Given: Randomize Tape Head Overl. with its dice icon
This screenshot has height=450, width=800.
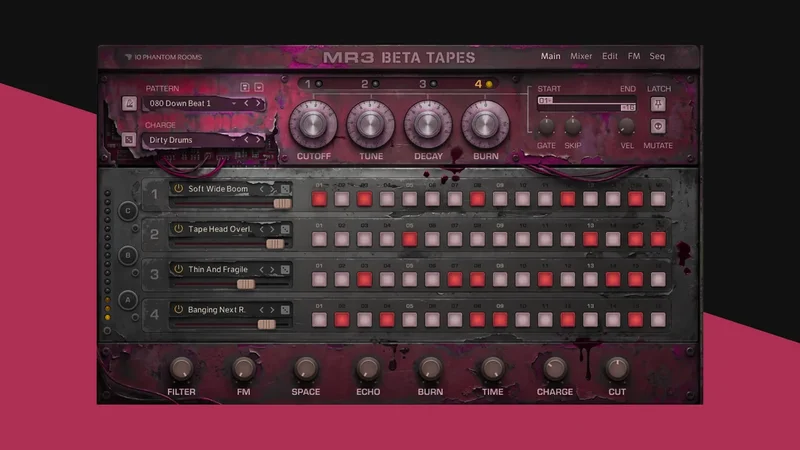Looking at the screenshot, I should pos(285,230).
